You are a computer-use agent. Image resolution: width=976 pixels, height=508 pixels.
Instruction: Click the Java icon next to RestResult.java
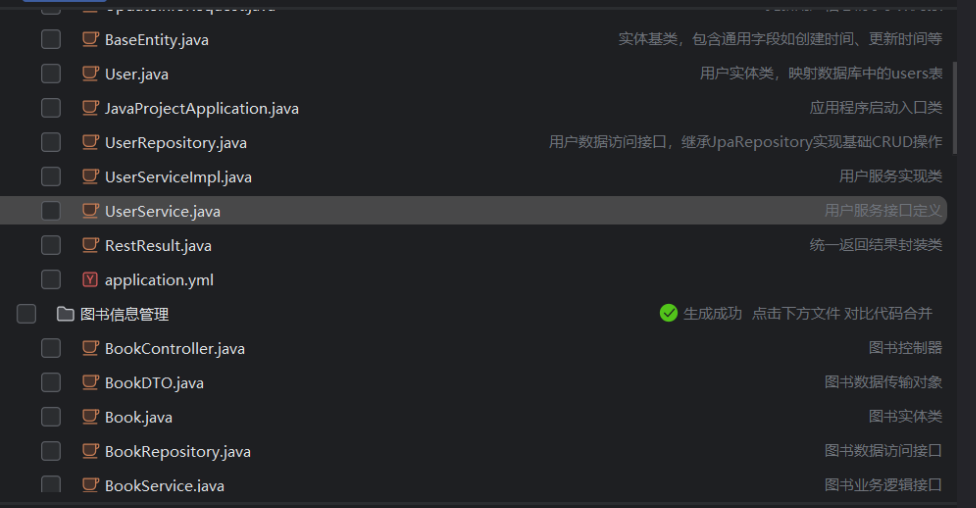click(90, 246)
